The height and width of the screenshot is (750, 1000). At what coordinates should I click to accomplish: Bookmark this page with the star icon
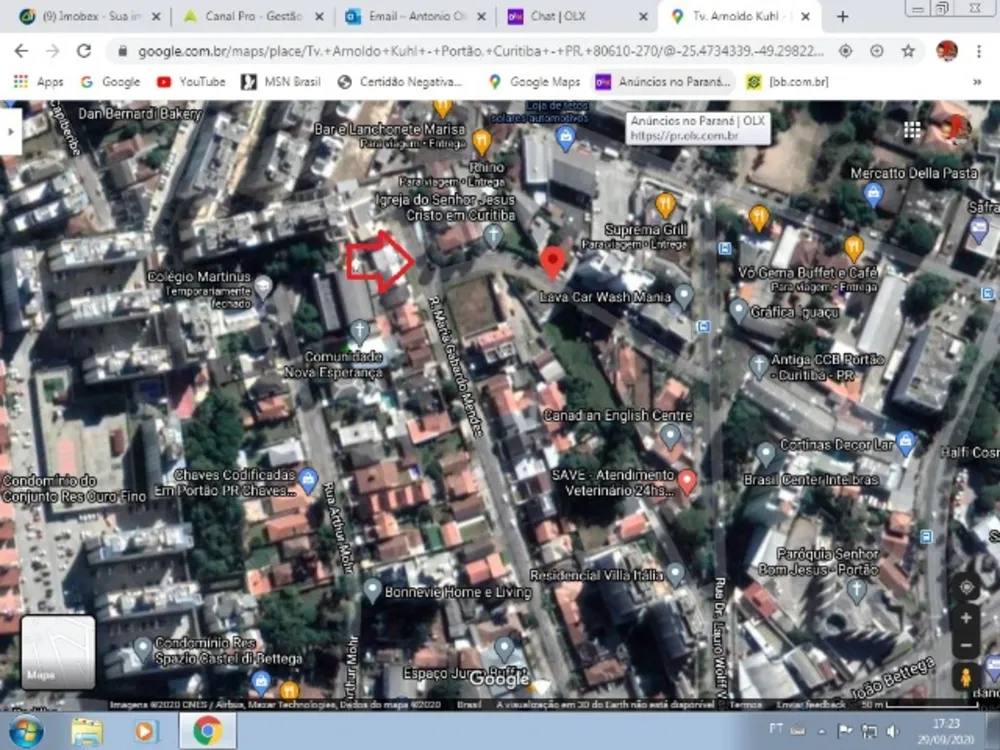click(908, 51)
